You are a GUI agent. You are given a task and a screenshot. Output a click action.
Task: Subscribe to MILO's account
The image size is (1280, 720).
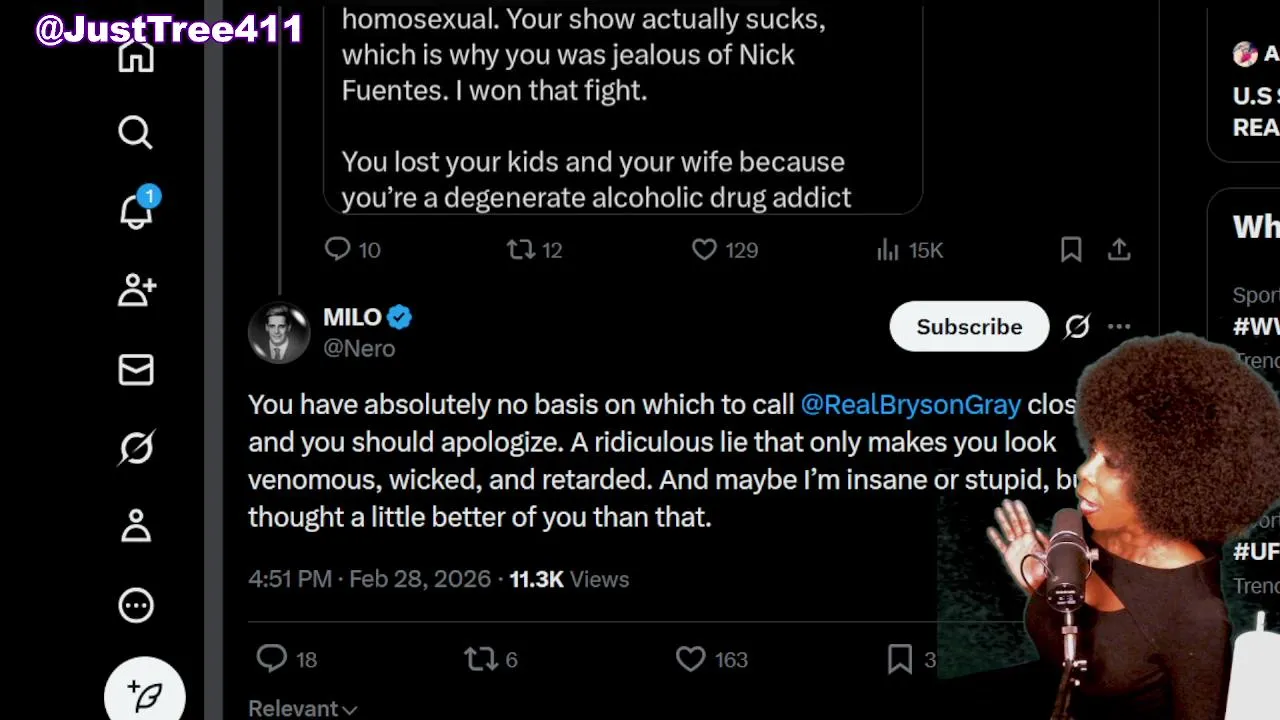click(969, 327)
